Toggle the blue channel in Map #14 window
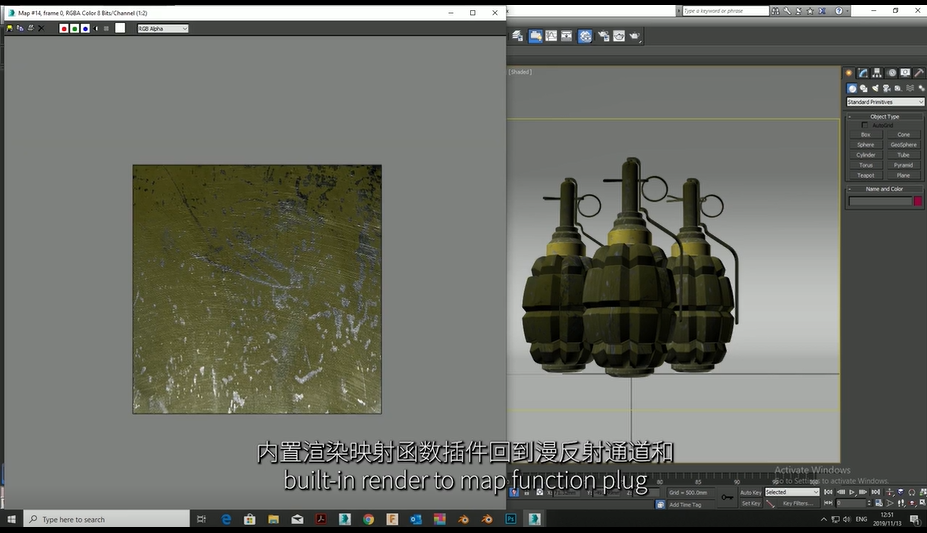This screenshot has width=927, height=533. click(x=85, y=28)
